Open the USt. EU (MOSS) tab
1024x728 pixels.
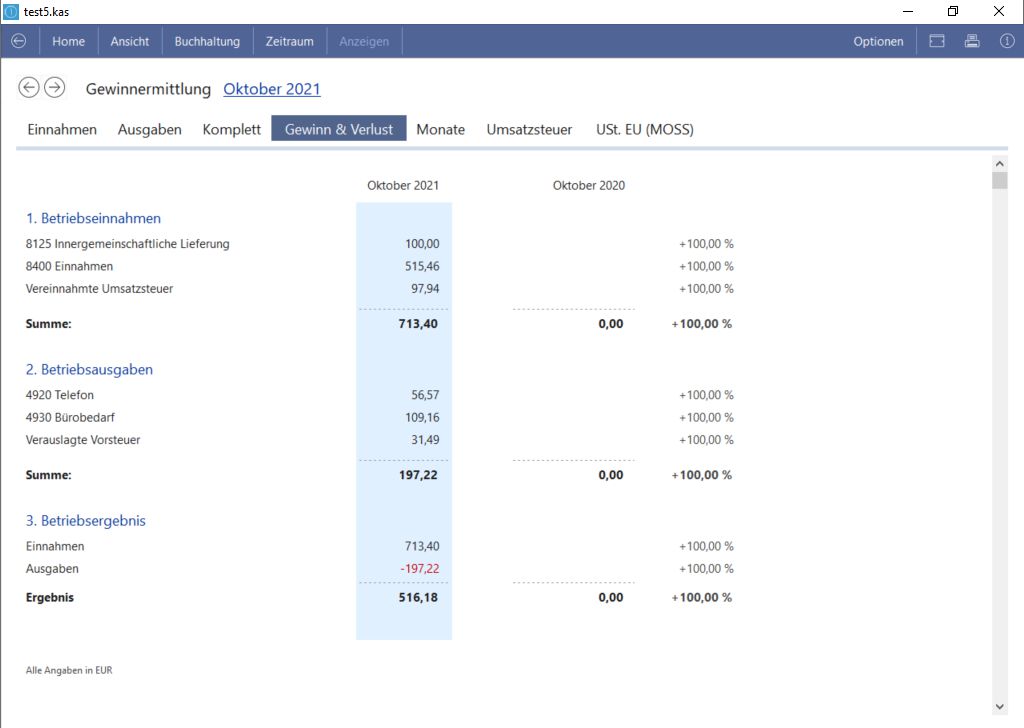645,129
